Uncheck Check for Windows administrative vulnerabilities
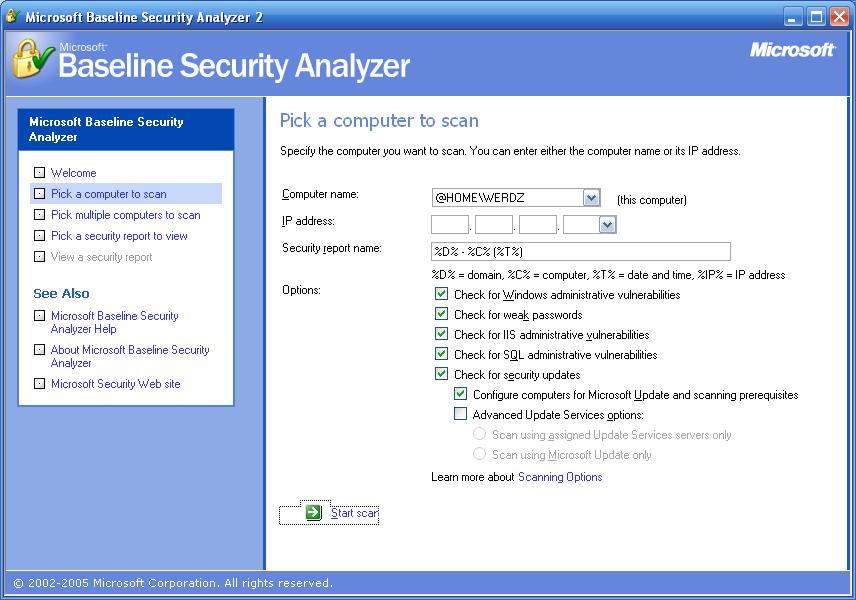Screen dimensions: 856x600 (x=441, y=294)
